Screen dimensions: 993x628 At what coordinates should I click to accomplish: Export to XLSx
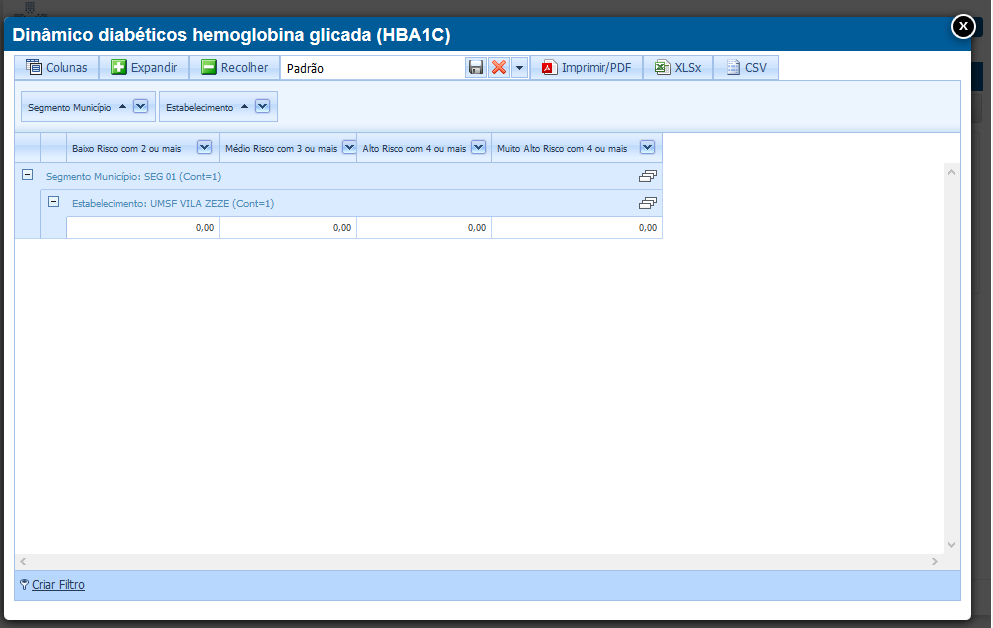coord(678,68)
